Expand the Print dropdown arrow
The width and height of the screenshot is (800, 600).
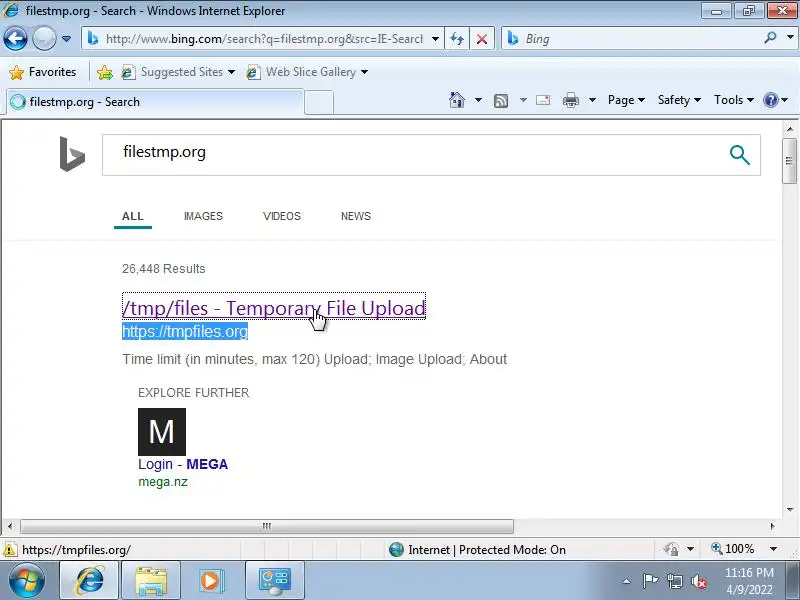tap(592, 100)
